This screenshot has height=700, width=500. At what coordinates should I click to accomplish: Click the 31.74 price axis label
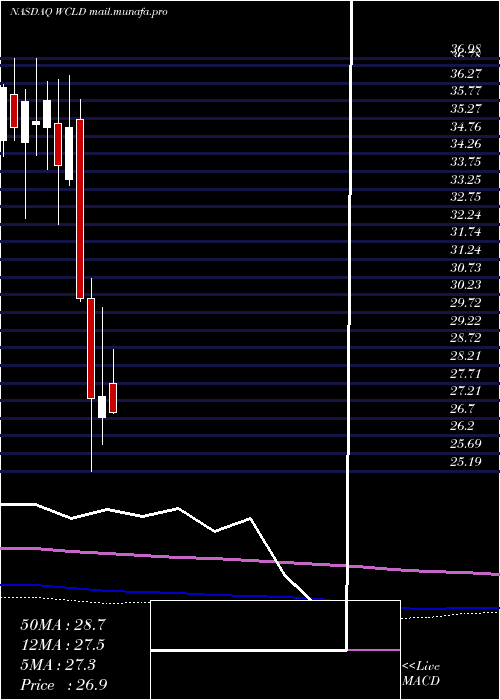click(467, 233)
